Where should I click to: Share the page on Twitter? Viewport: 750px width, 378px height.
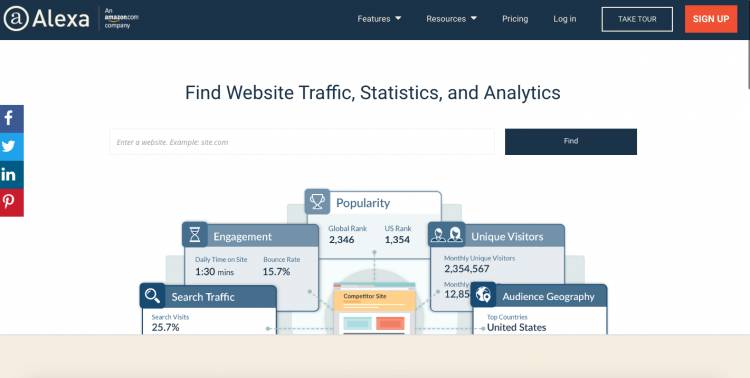(x=11, y=146)
